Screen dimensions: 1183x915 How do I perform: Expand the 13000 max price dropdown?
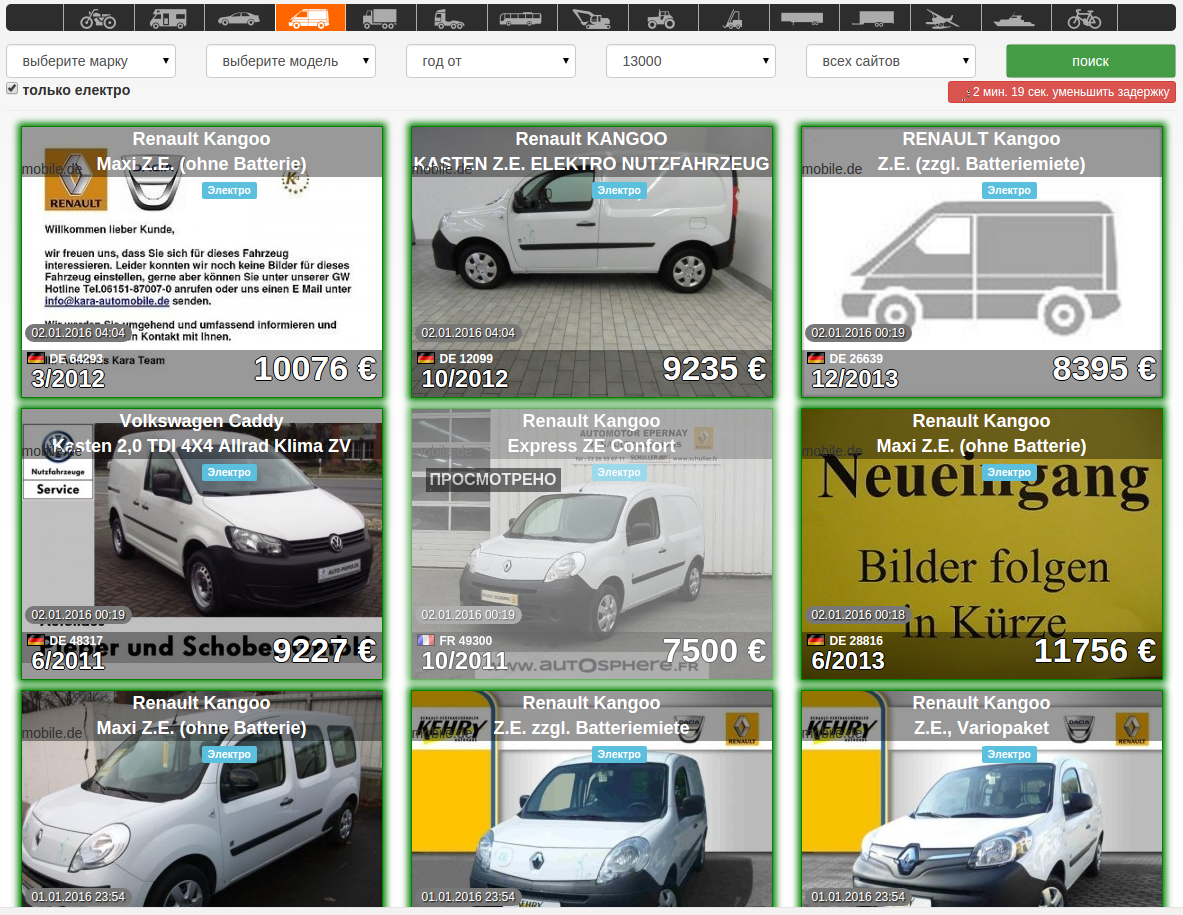691,61
